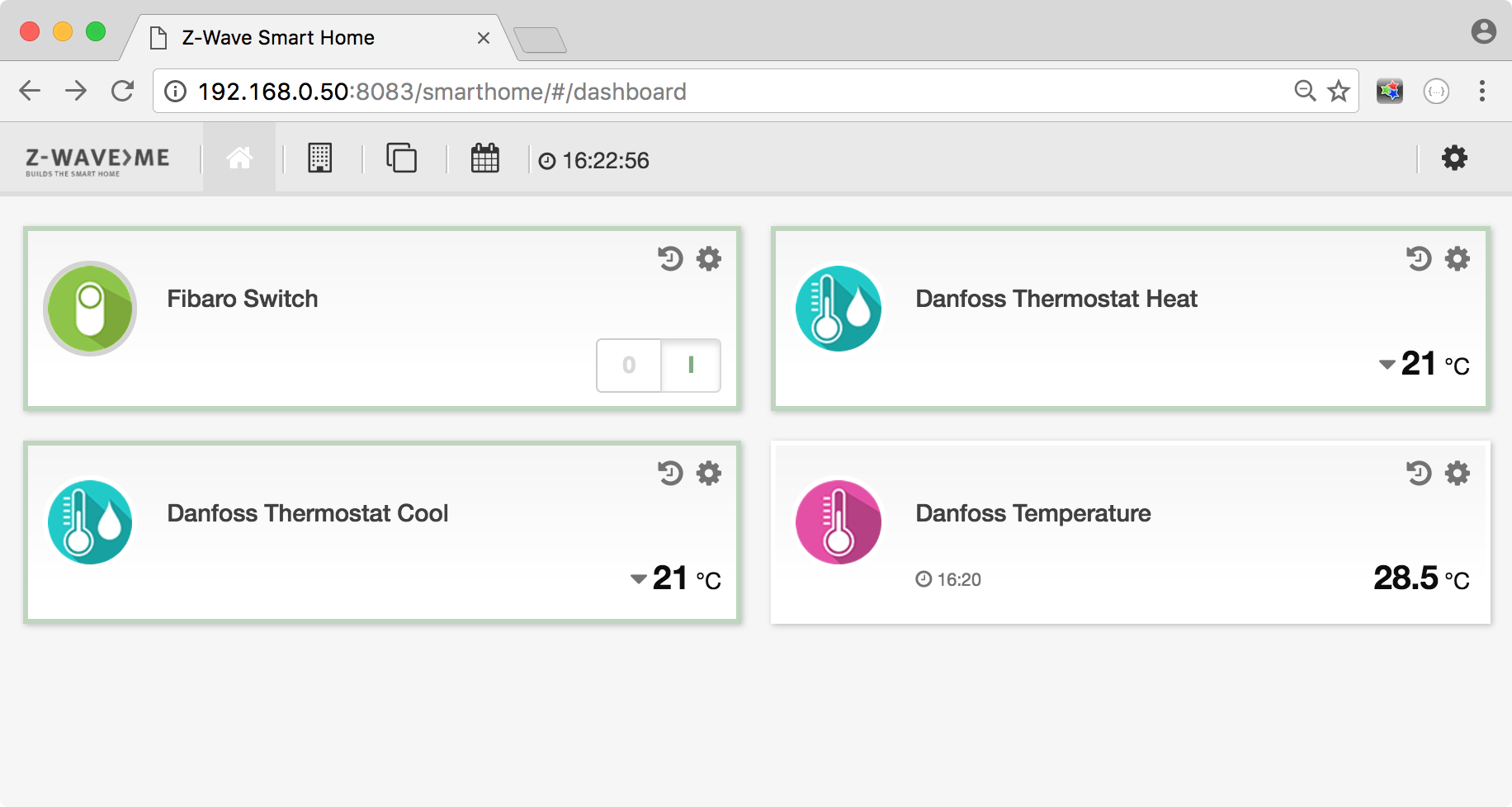Click the 16:22:56 clock display
The width and height of the screenshot is (1512, 807).
pyautogui.click(x=594, y=160)
